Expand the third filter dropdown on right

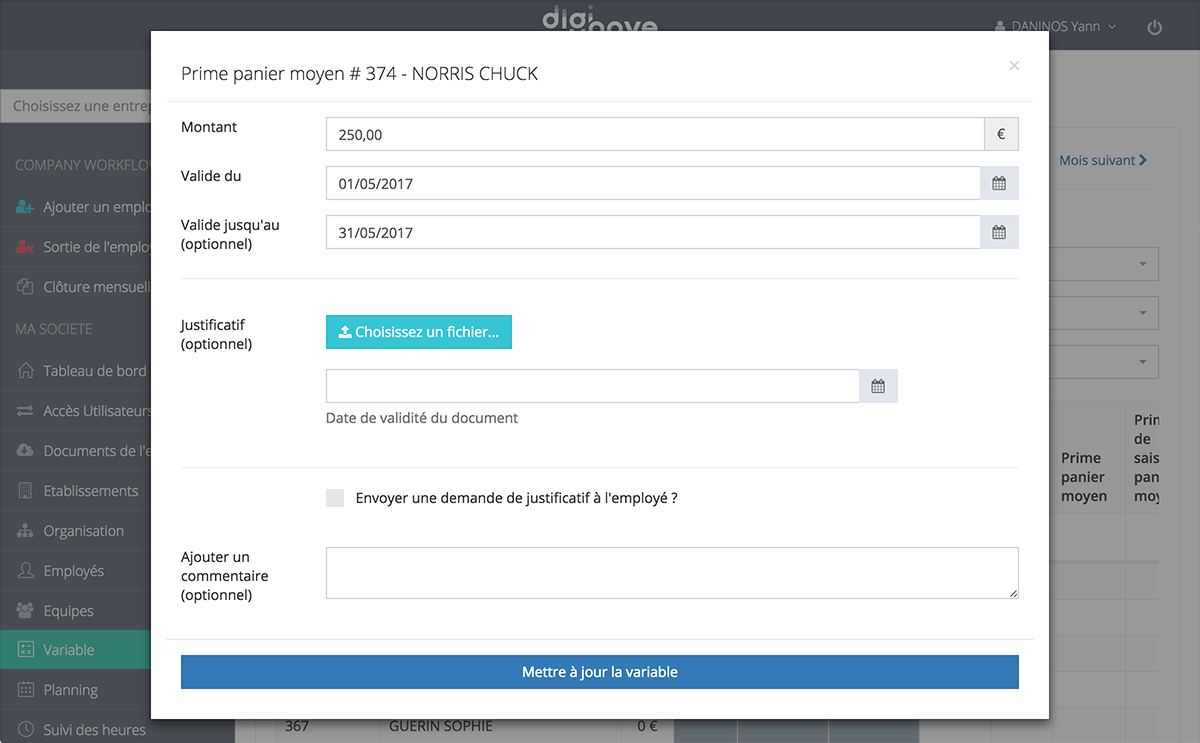tap(1142, 362)
